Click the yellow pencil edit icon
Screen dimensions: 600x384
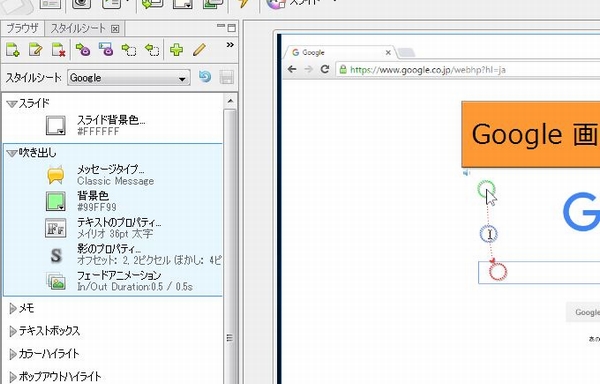click(x=199, y=50)
